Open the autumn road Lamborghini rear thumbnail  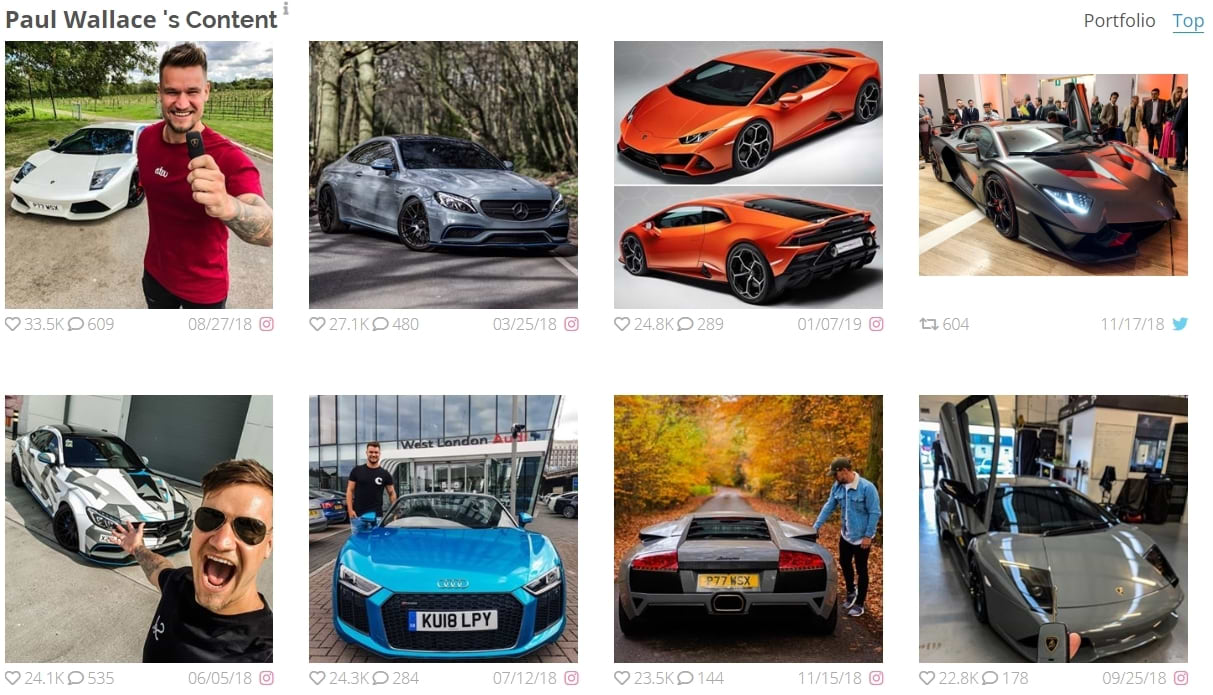pyautogui.click(x=748, y=528)
